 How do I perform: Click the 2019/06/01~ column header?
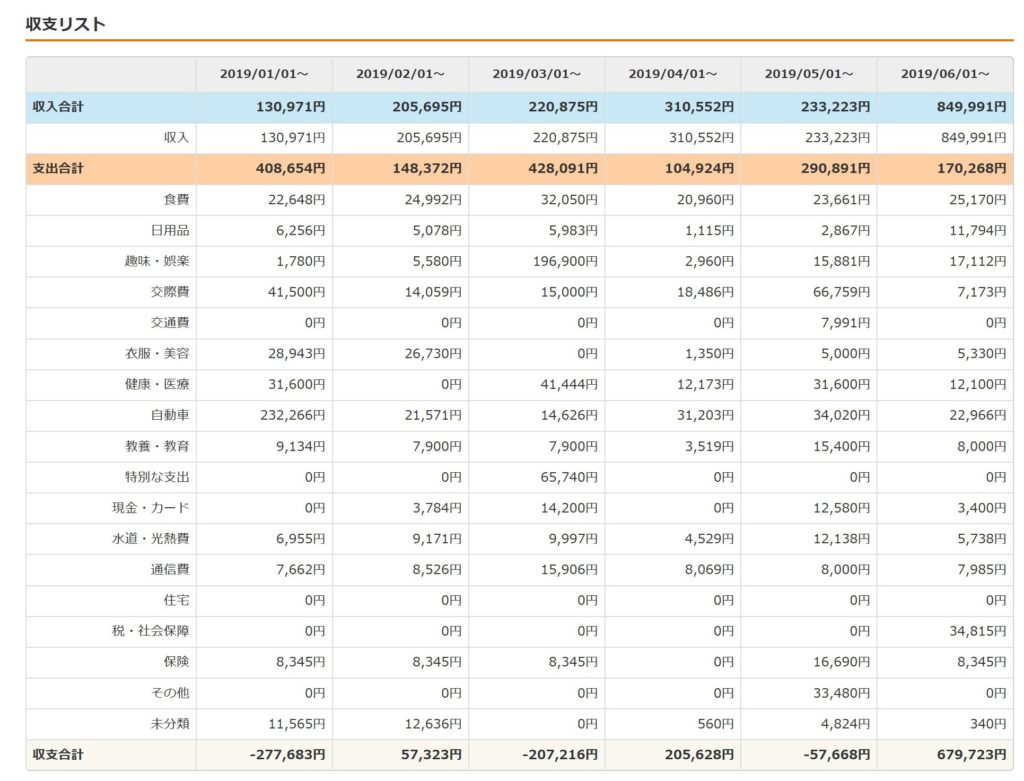945,74
